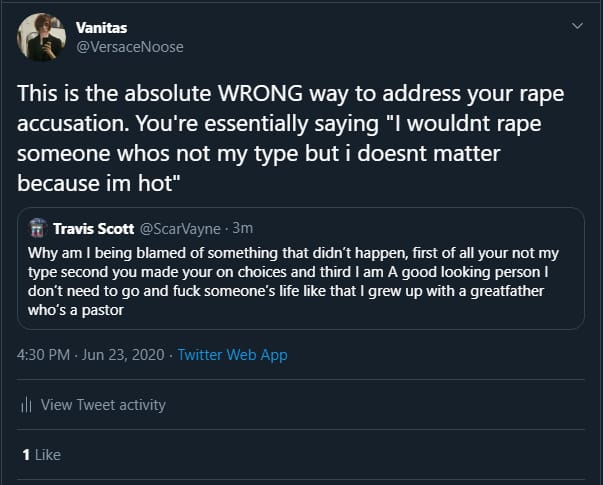Follow the Twitter Web App link
The width and height of the screenshot is (603, 485).
click(232, 355)
